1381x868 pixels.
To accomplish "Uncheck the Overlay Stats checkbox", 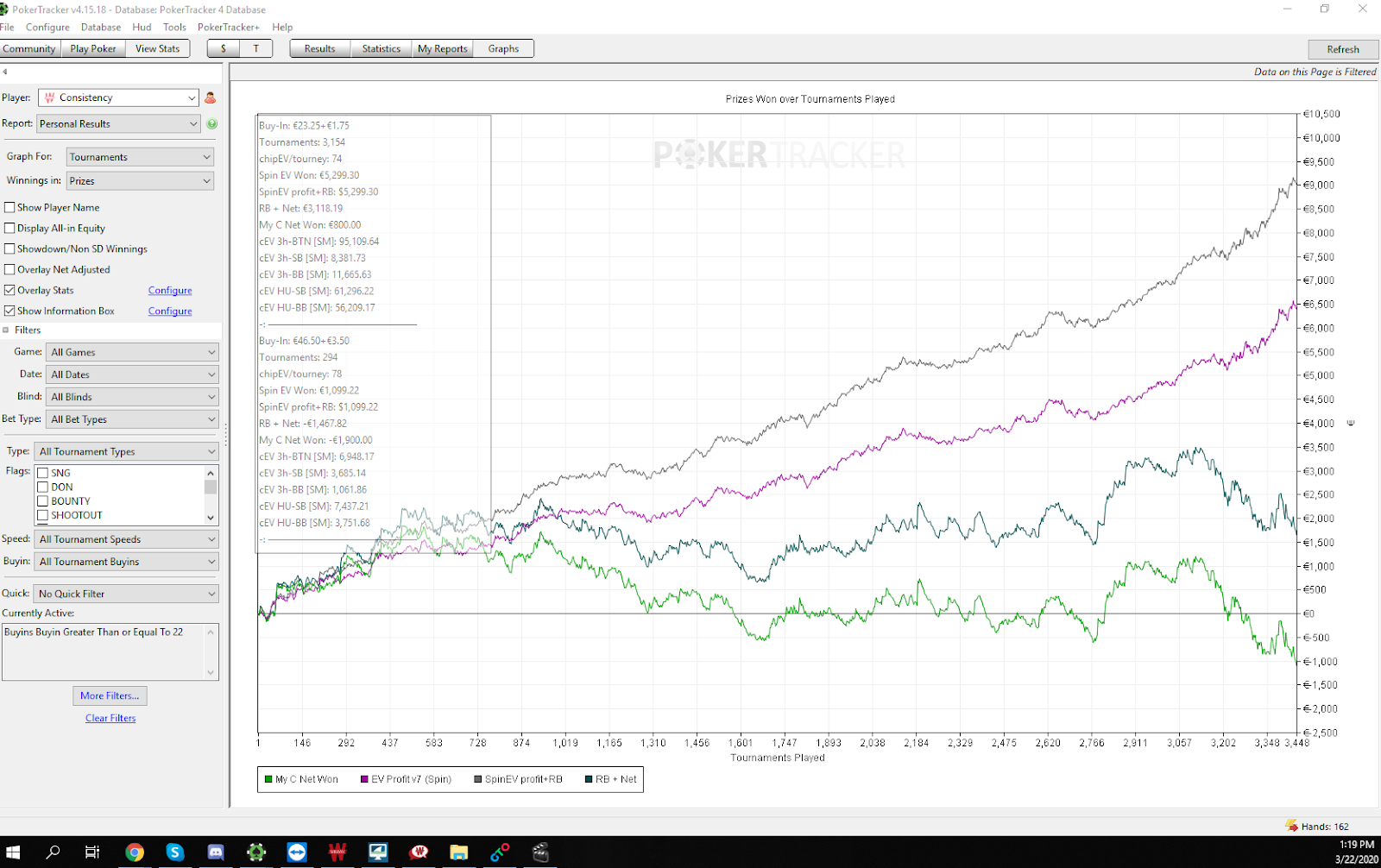I will click(9, 290).
